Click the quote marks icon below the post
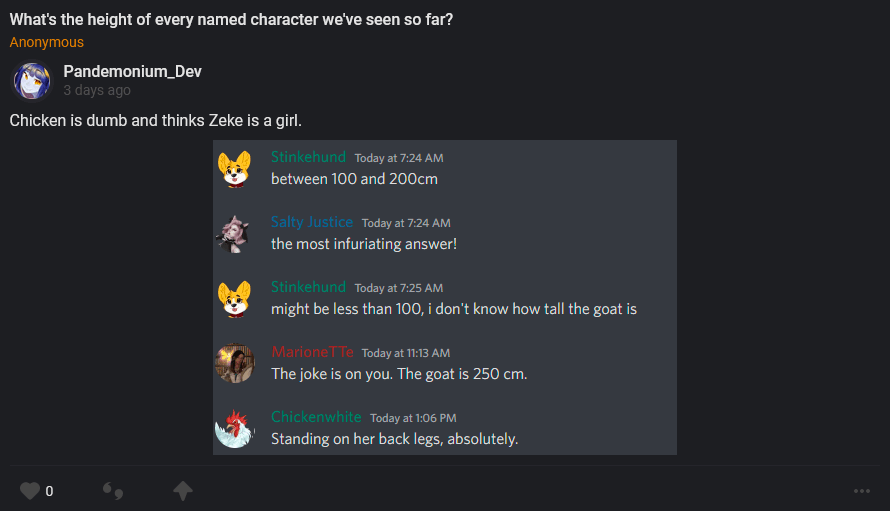890x511 pixels. [x=113, y=491]
